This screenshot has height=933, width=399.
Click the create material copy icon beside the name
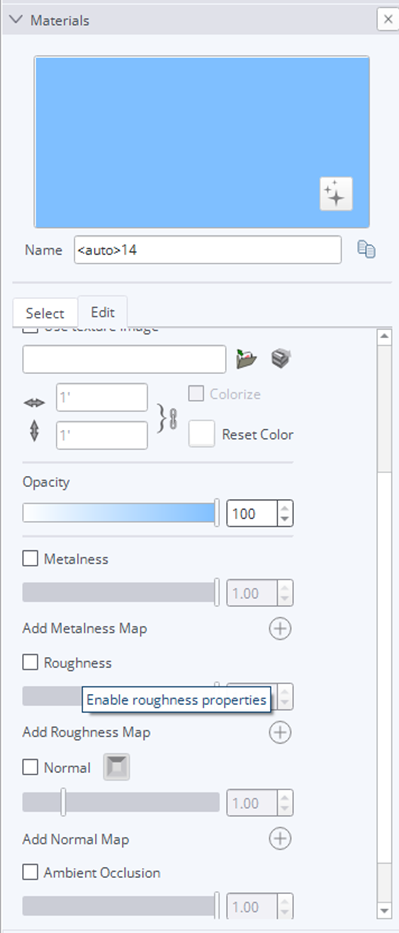coord(366,249)
